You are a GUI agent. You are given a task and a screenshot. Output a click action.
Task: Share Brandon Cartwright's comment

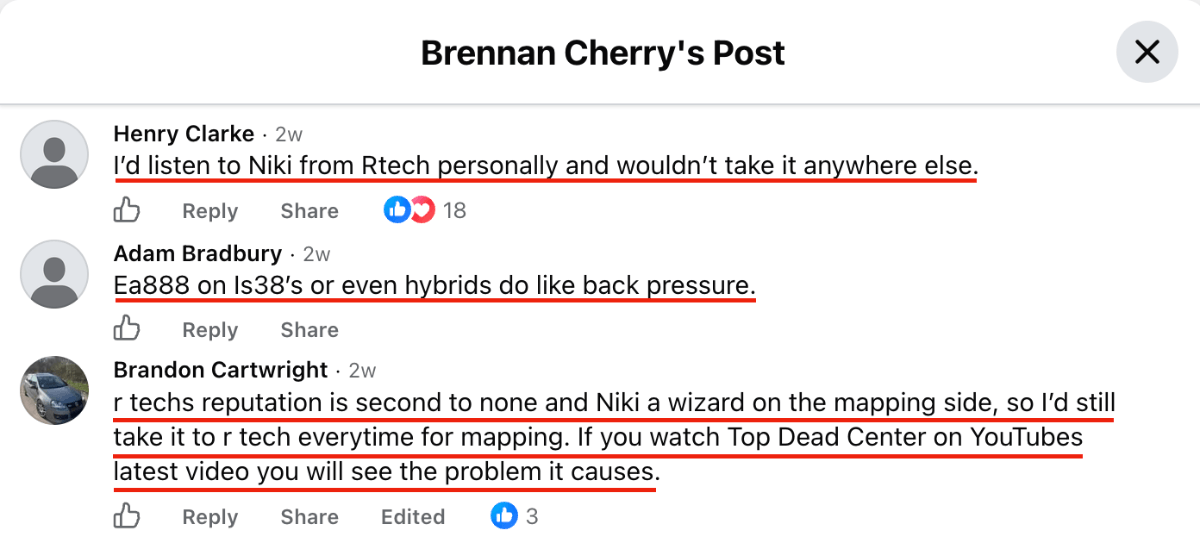point(309,517)
